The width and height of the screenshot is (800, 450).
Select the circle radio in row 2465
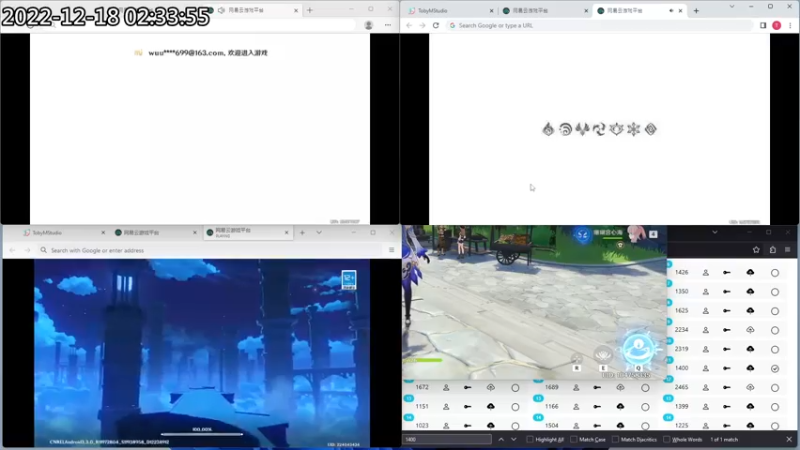click(774, 388)
